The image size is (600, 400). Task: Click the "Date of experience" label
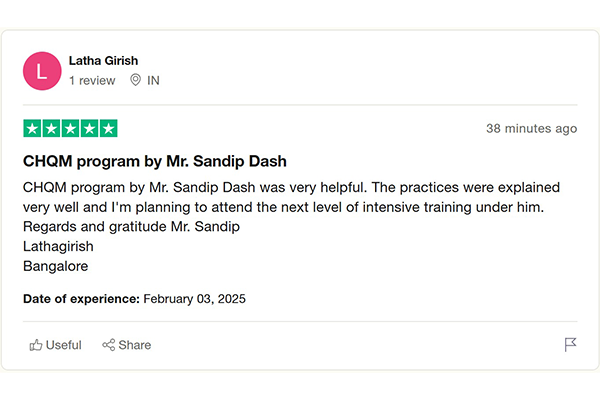pyautogui.click(x=81, y=298)
